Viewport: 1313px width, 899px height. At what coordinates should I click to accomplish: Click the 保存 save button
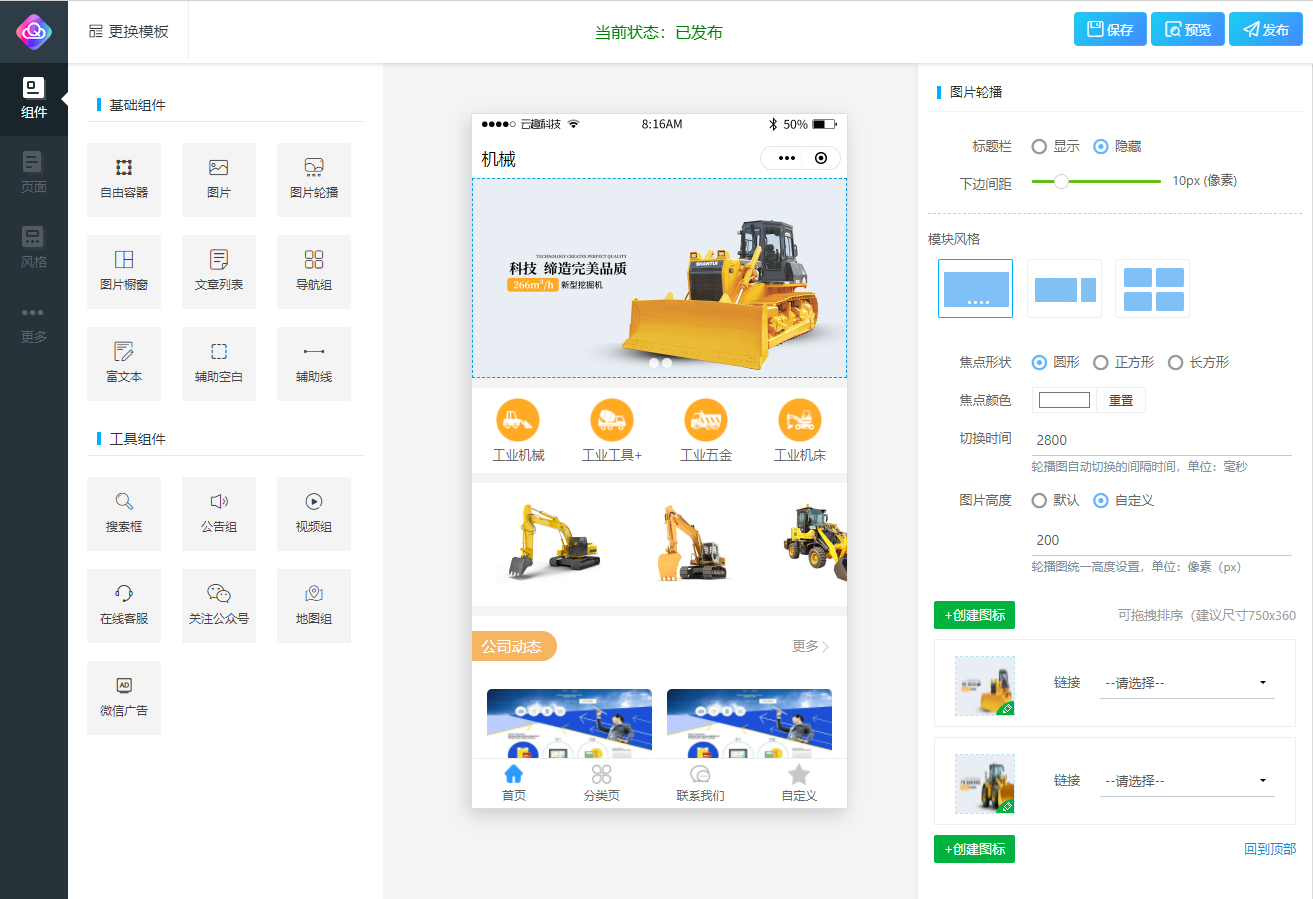[x=1109, y=30]
